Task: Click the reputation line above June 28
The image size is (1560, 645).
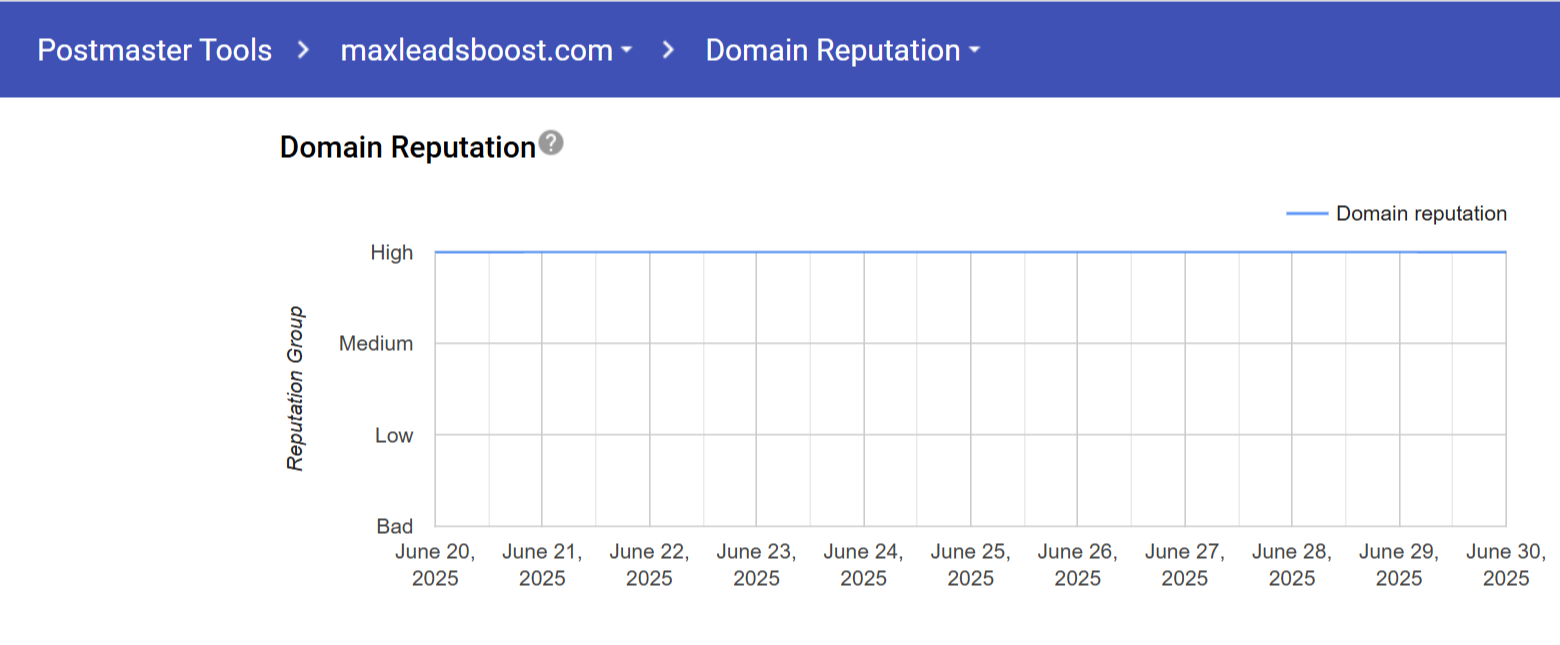Action: (1291, 252)
